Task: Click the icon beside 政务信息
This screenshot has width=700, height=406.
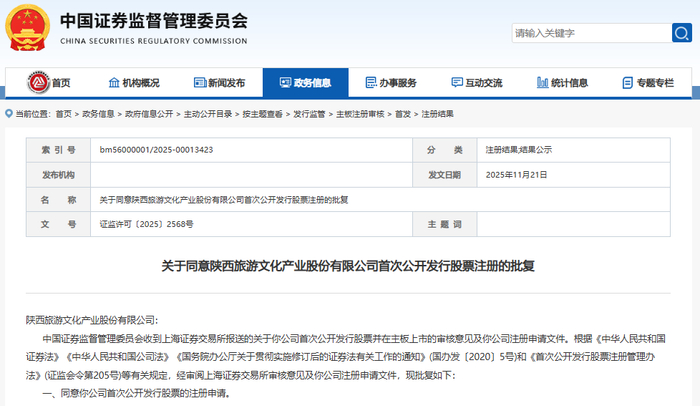Action: pos(285,83)
